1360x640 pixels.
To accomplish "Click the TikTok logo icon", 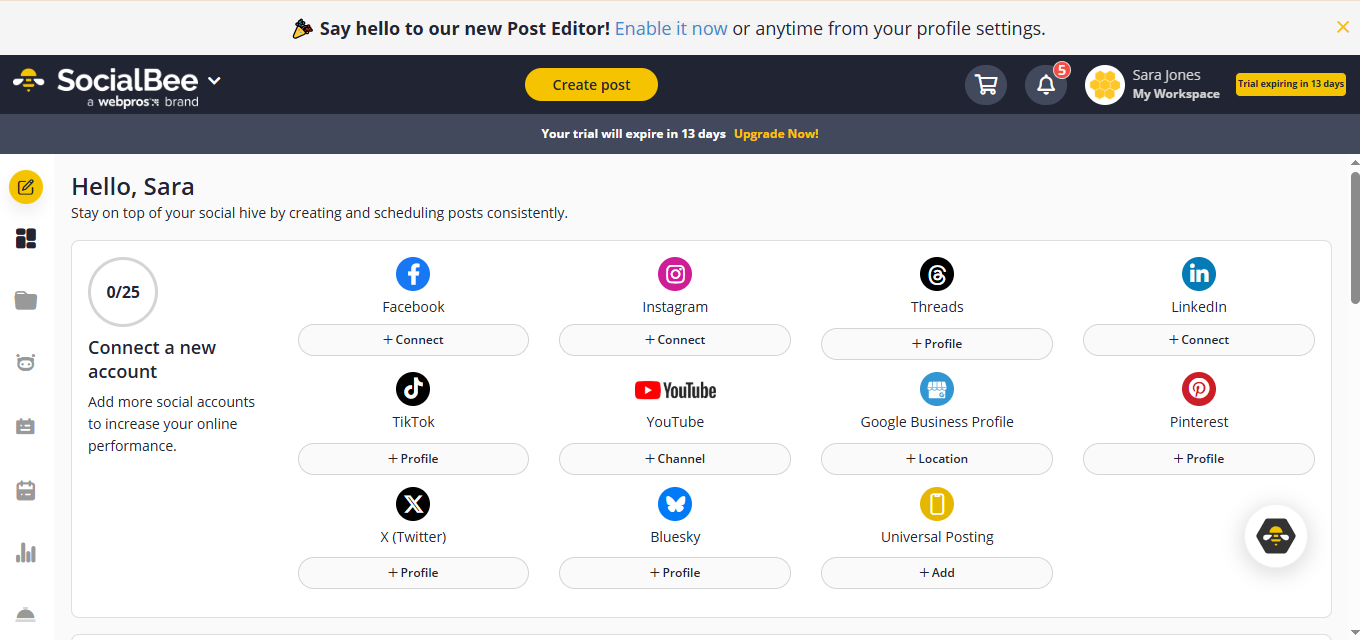I will tap(413, 389).
